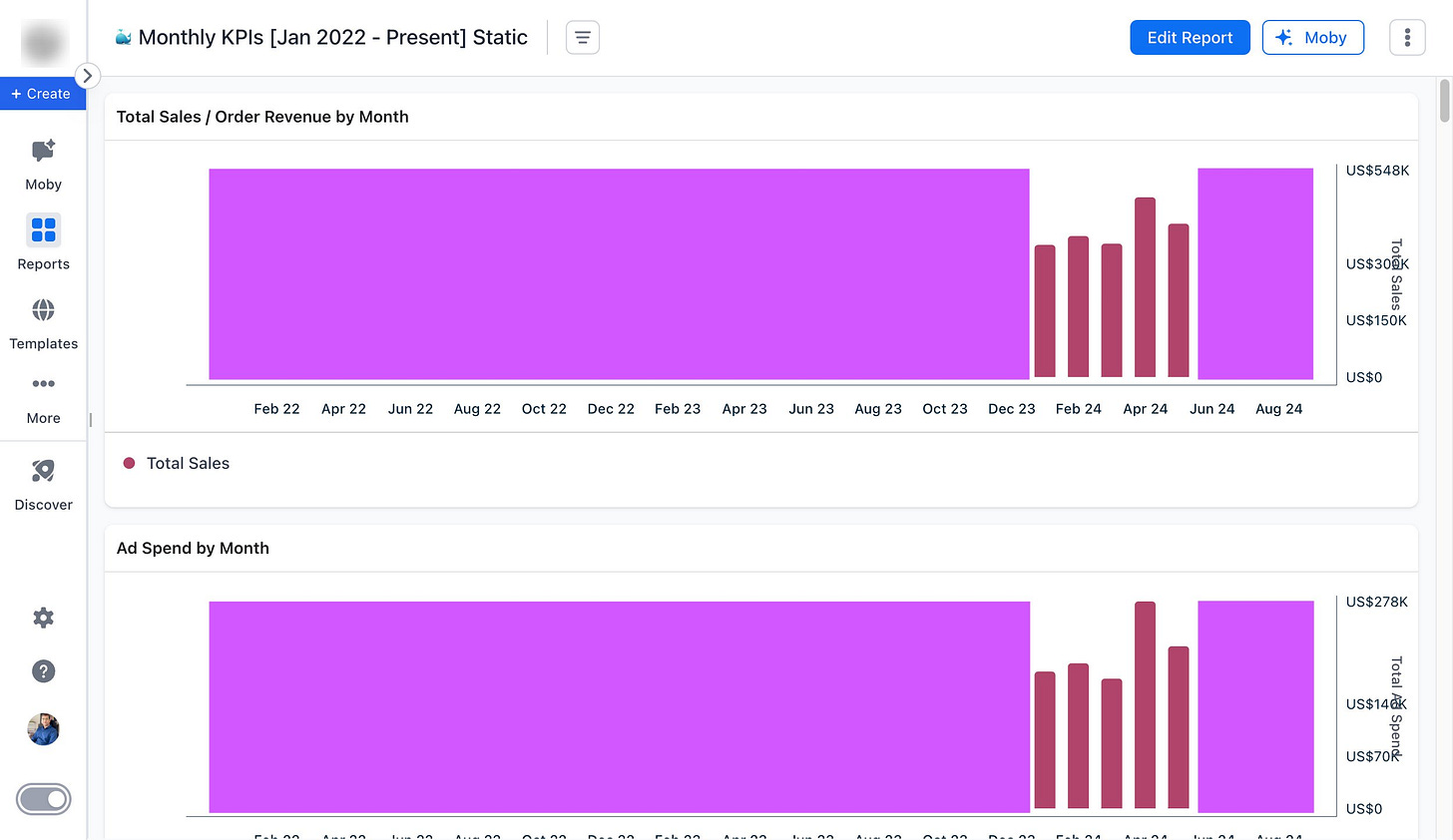Click the US$548K axis label
Screen dimensions: 1453x840
point(1377,171)
